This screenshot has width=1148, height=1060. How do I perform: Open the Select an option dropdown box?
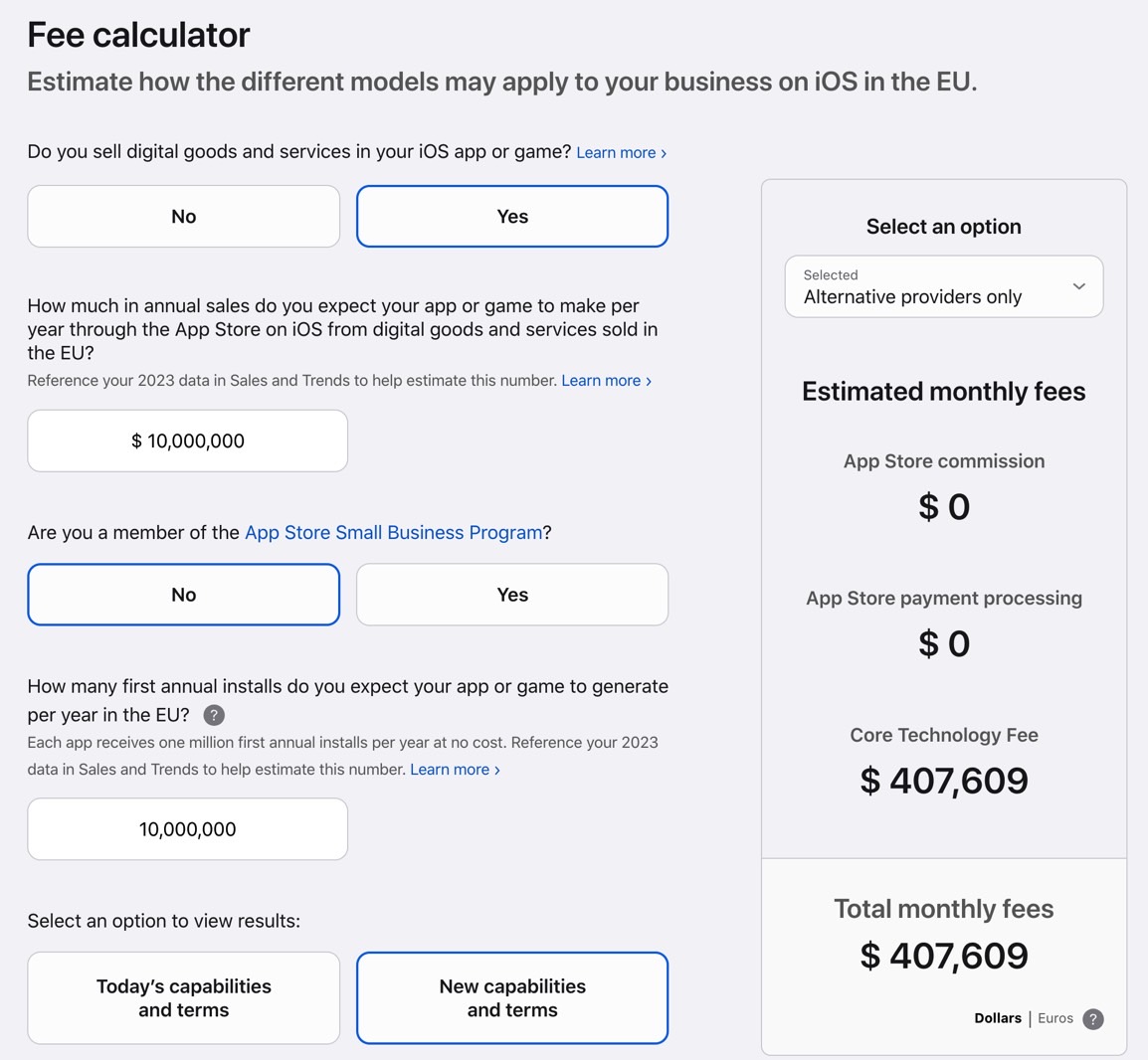[944, 286]
